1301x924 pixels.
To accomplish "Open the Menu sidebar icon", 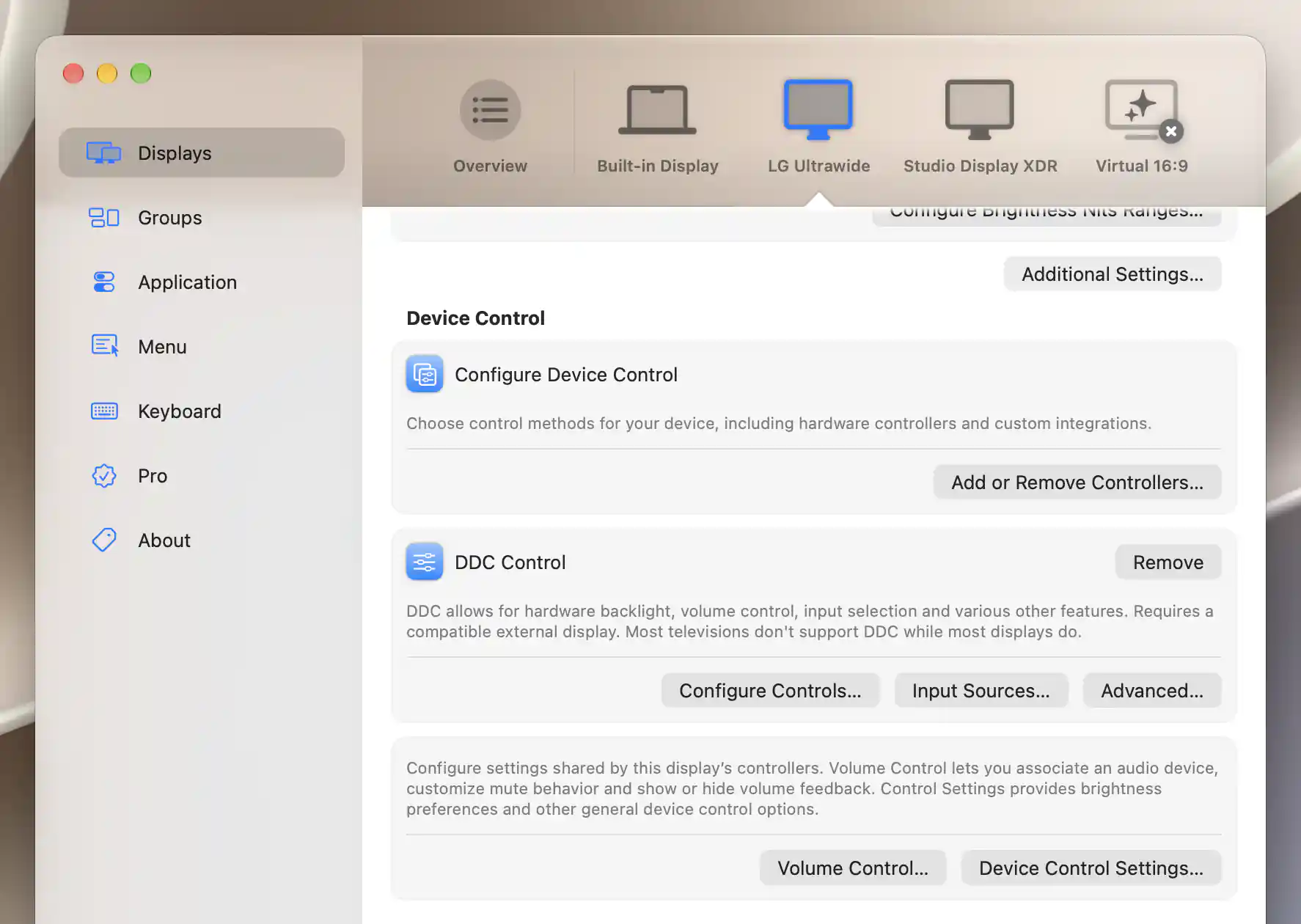I will point(104,345).
